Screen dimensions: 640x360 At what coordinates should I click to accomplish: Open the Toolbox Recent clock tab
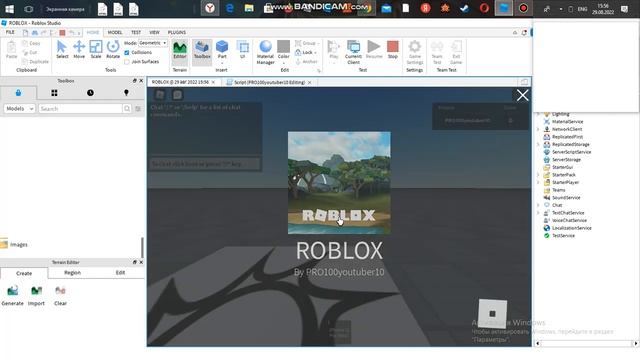[x=90, y=93]
